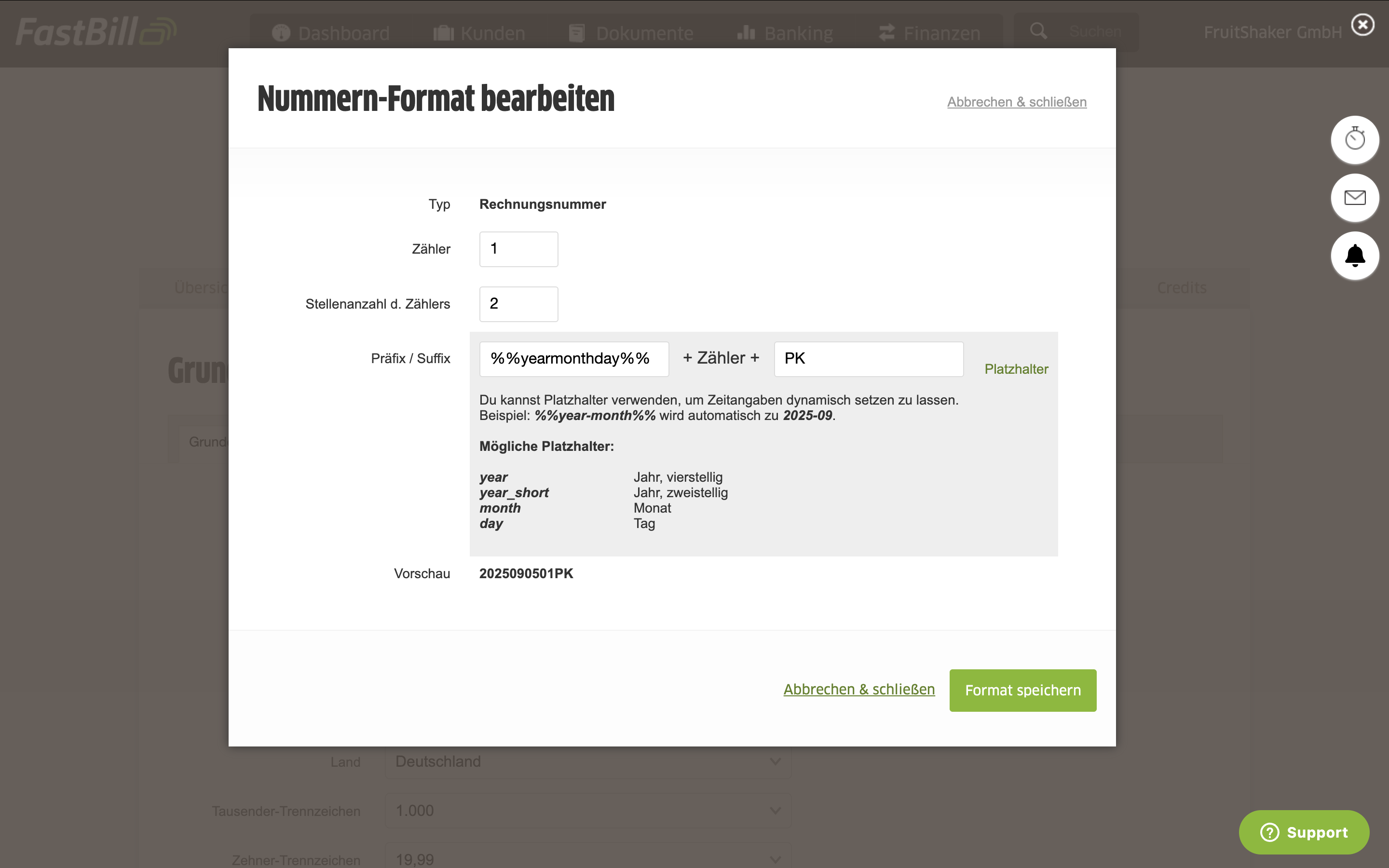Open the Finanzen menu

click(929, 33)
